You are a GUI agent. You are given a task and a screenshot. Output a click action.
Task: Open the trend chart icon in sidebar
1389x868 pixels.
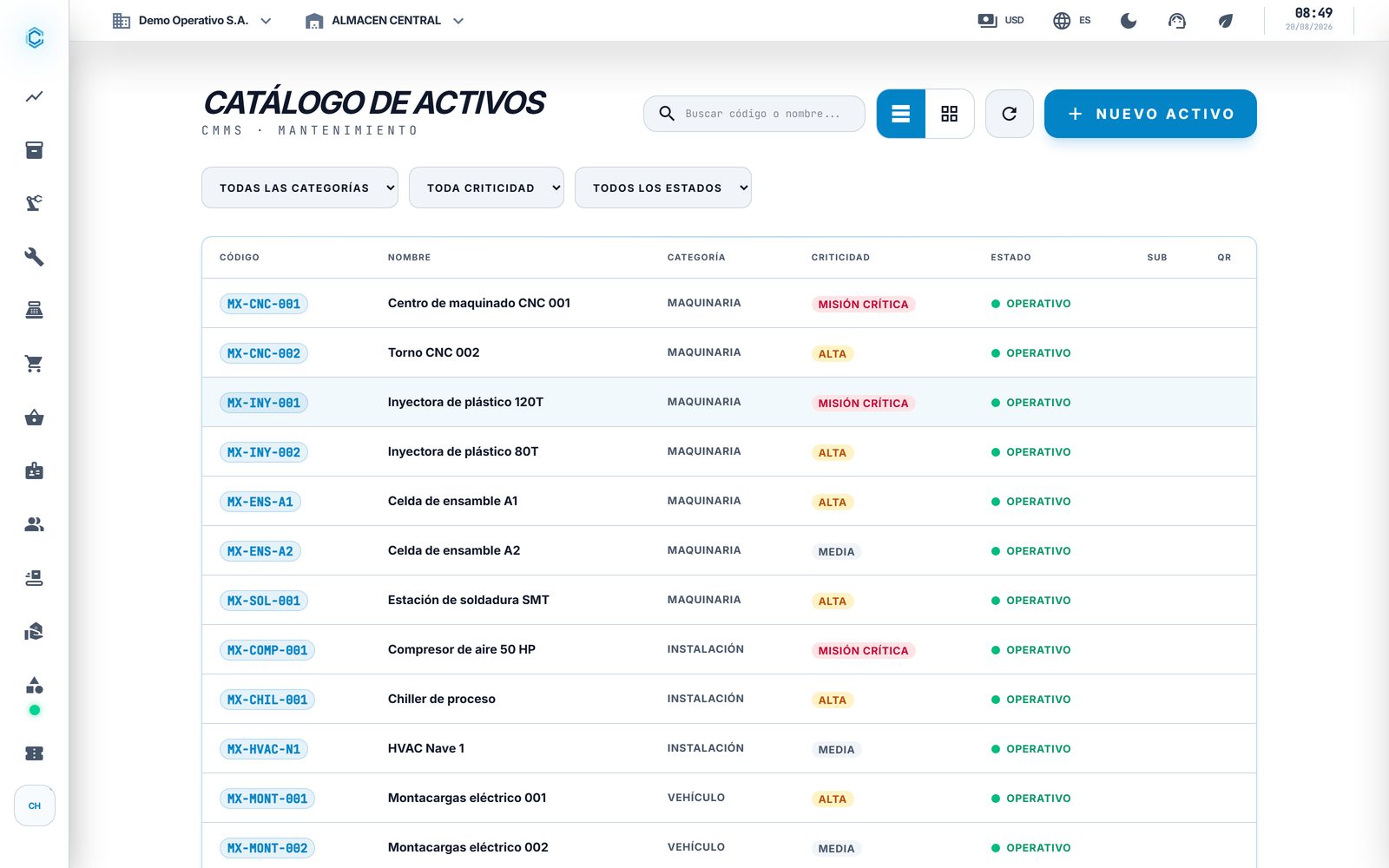pos(34,96)
